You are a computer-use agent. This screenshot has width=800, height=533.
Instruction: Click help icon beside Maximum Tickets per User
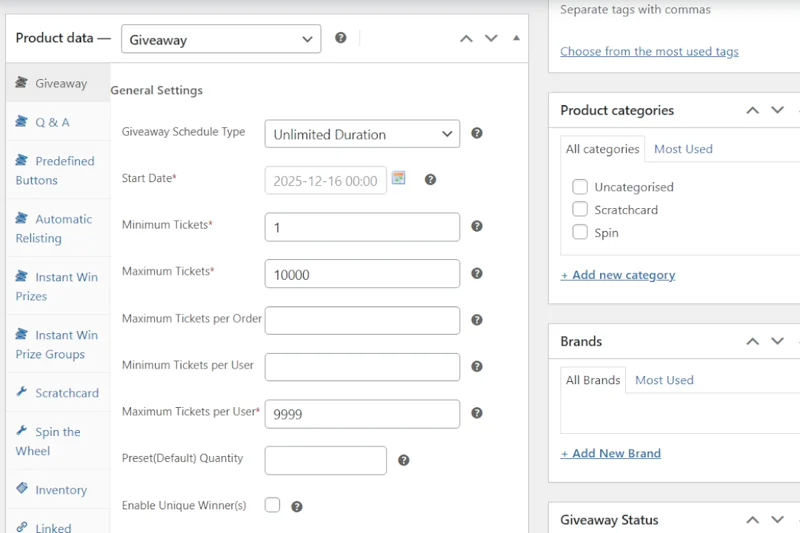[x=477, y=413]
